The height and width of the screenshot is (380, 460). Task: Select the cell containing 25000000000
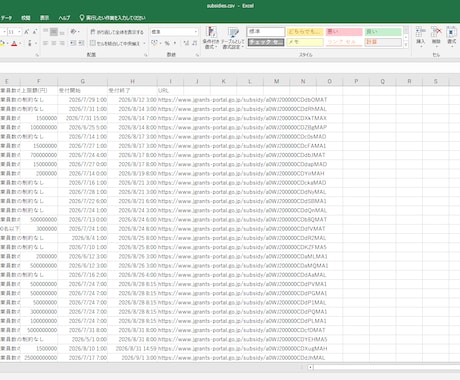point(39,358)
